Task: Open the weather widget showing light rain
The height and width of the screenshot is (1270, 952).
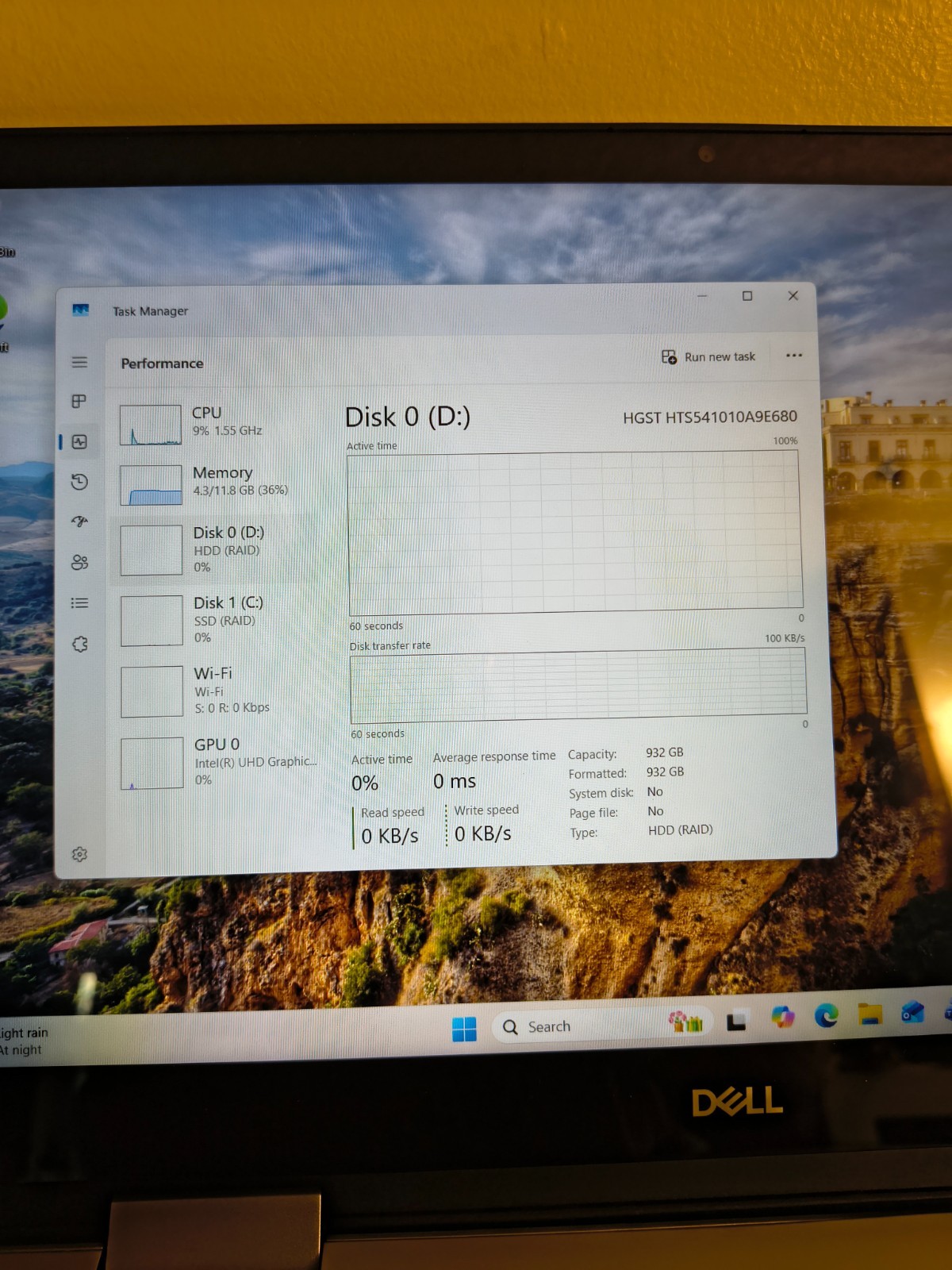Action: pyautogui.click(x=24, y=1041)
